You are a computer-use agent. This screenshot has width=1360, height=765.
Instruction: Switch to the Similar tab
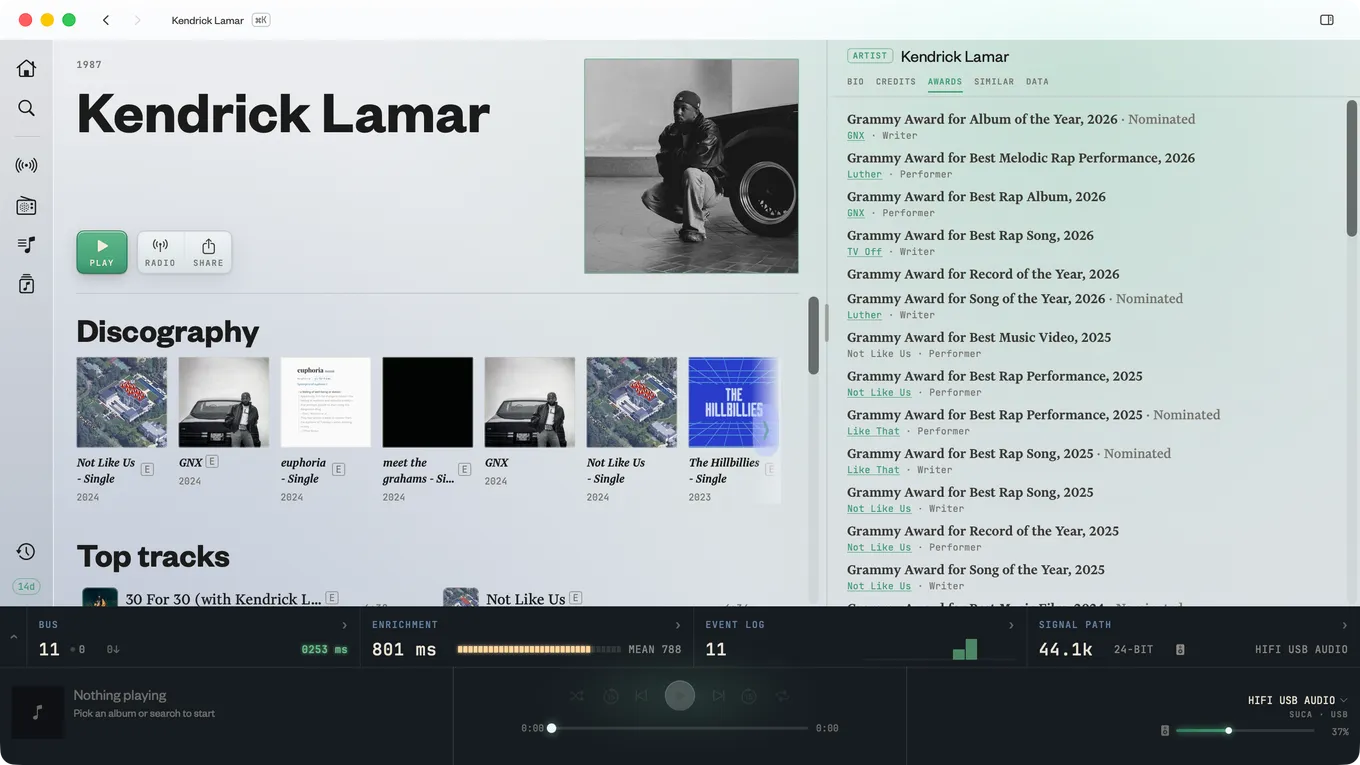[994, 82]
